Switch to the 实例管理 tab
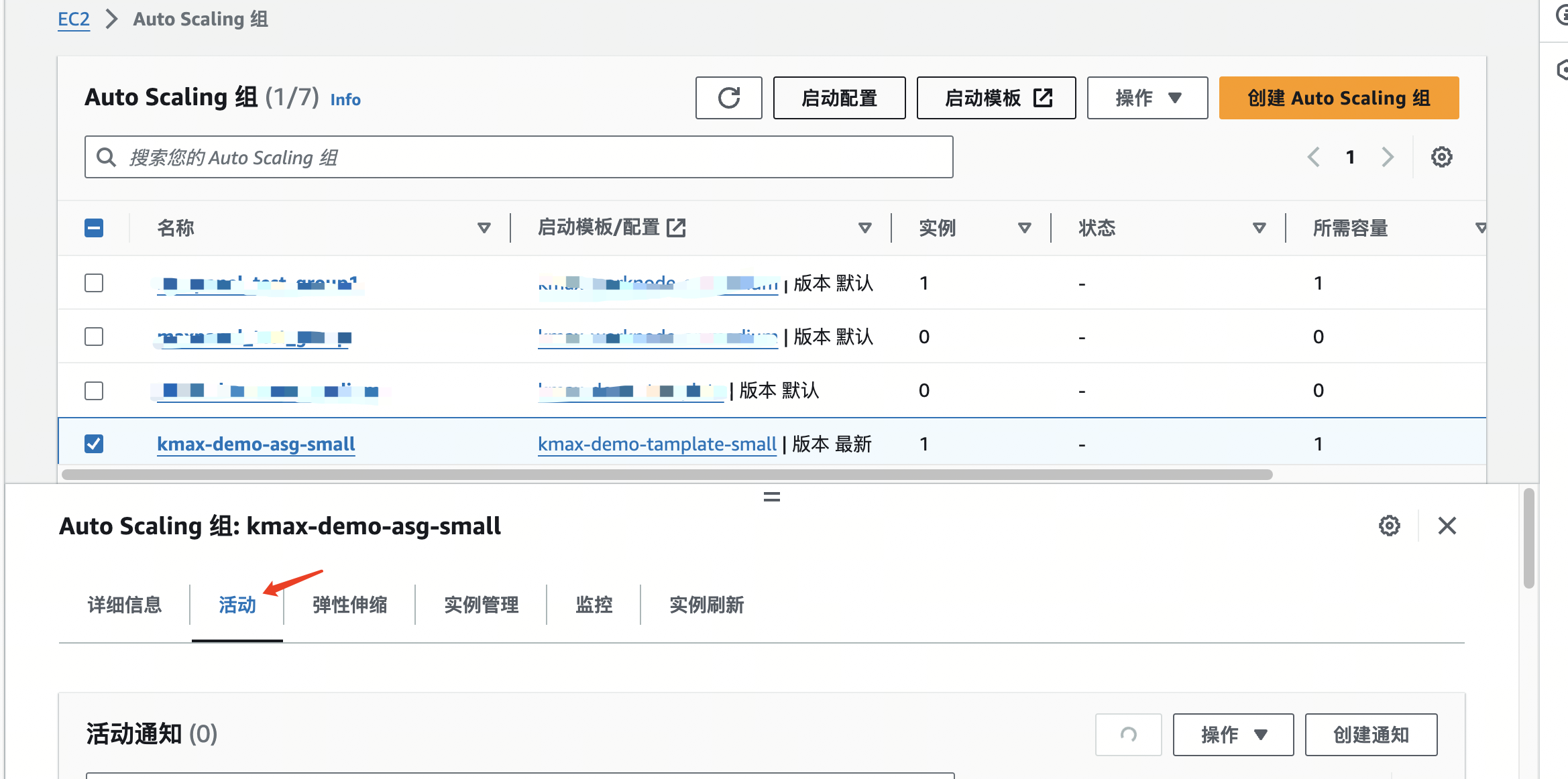 (481, 605)
